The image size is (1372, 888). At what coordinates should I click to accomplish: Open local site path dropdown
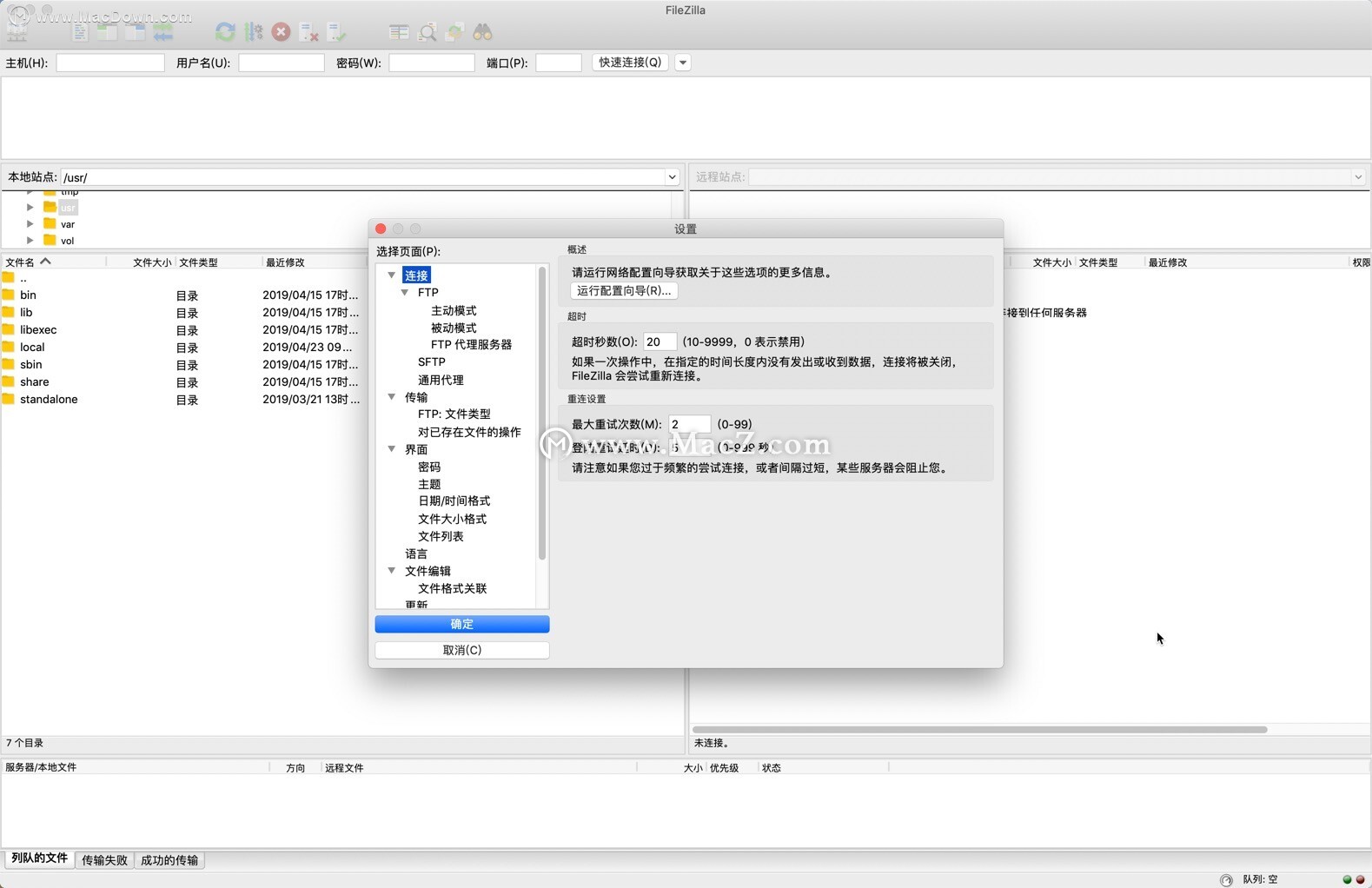click(x=672, y=177)
